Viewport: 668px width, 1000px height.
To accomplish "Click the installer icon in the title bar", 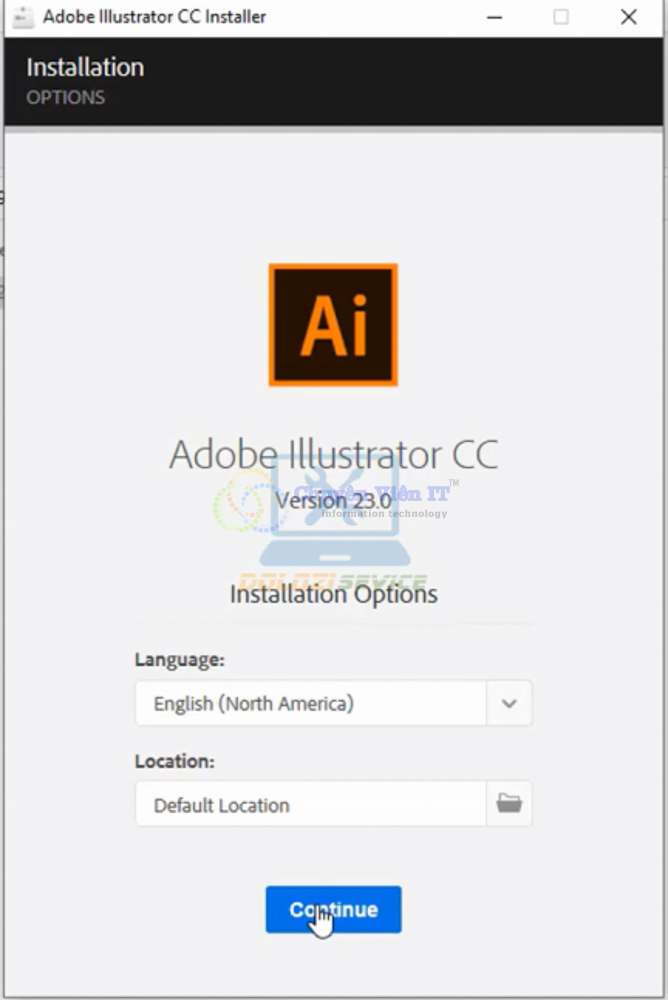I will 23,17.
